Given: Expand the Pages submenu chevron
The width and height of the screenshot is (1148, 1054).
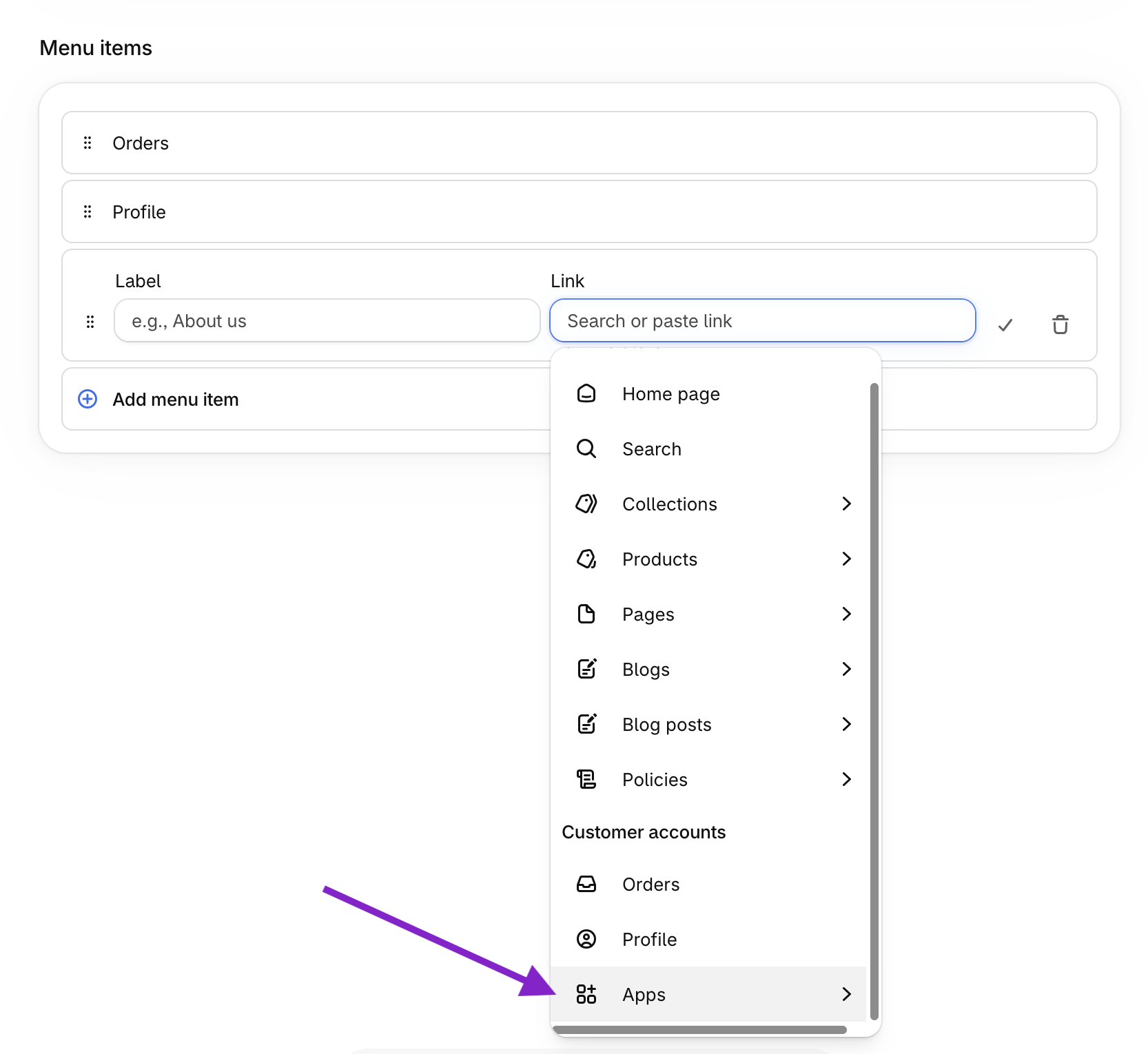Looking at the screenshot, I should 847,614.
